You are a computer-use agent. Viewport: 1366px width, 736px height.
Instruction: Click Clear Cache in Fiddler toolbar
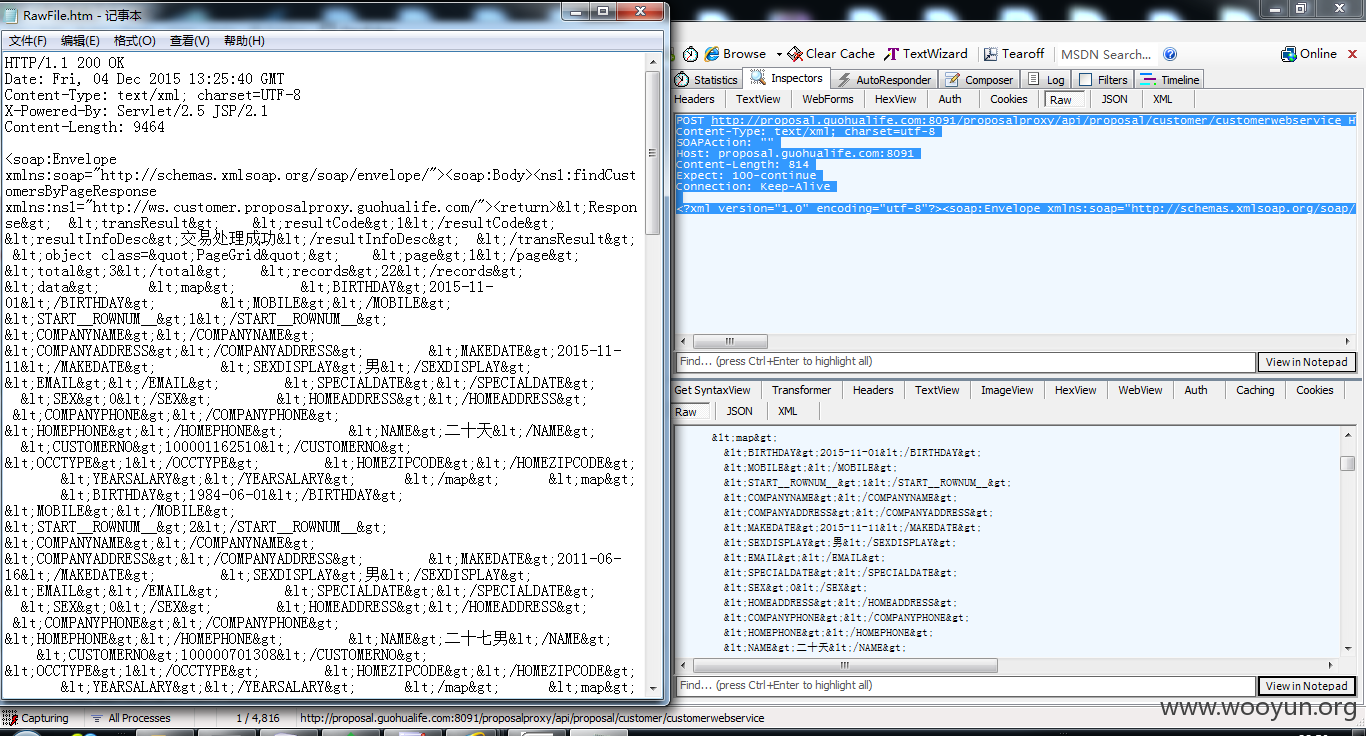tap(831, 54)
